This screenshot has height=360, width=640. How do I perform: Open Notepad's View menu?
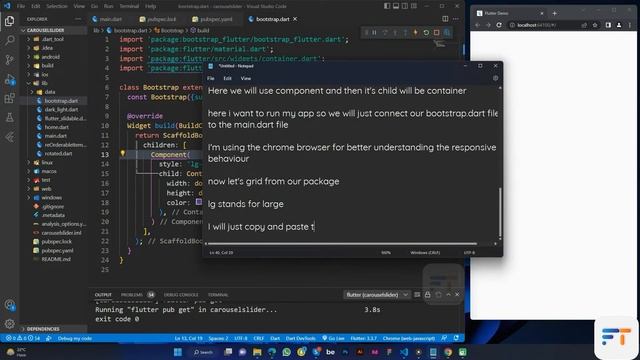coord(246,78)
